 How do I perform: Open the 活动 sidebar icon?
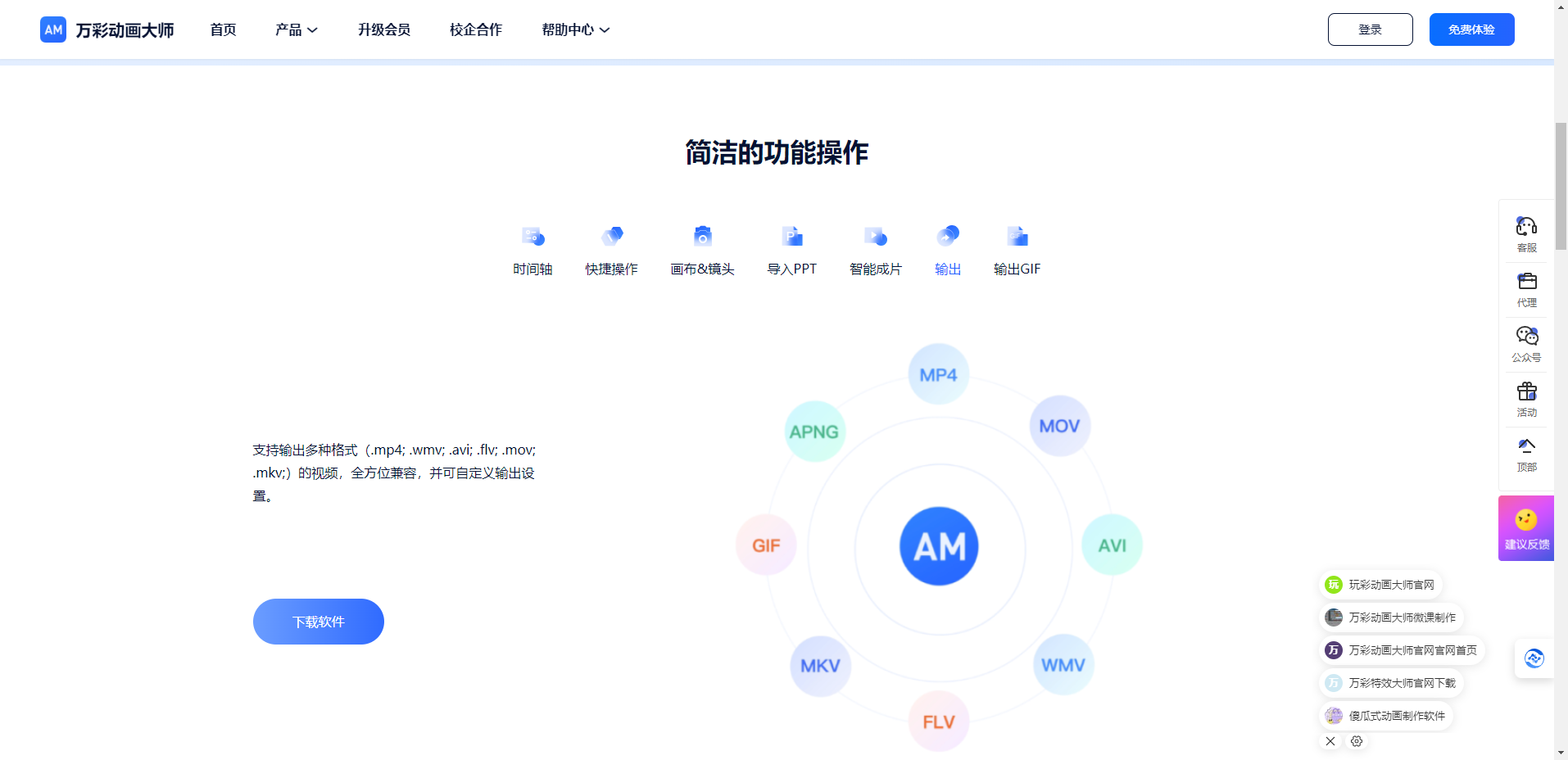[1525, 398]
